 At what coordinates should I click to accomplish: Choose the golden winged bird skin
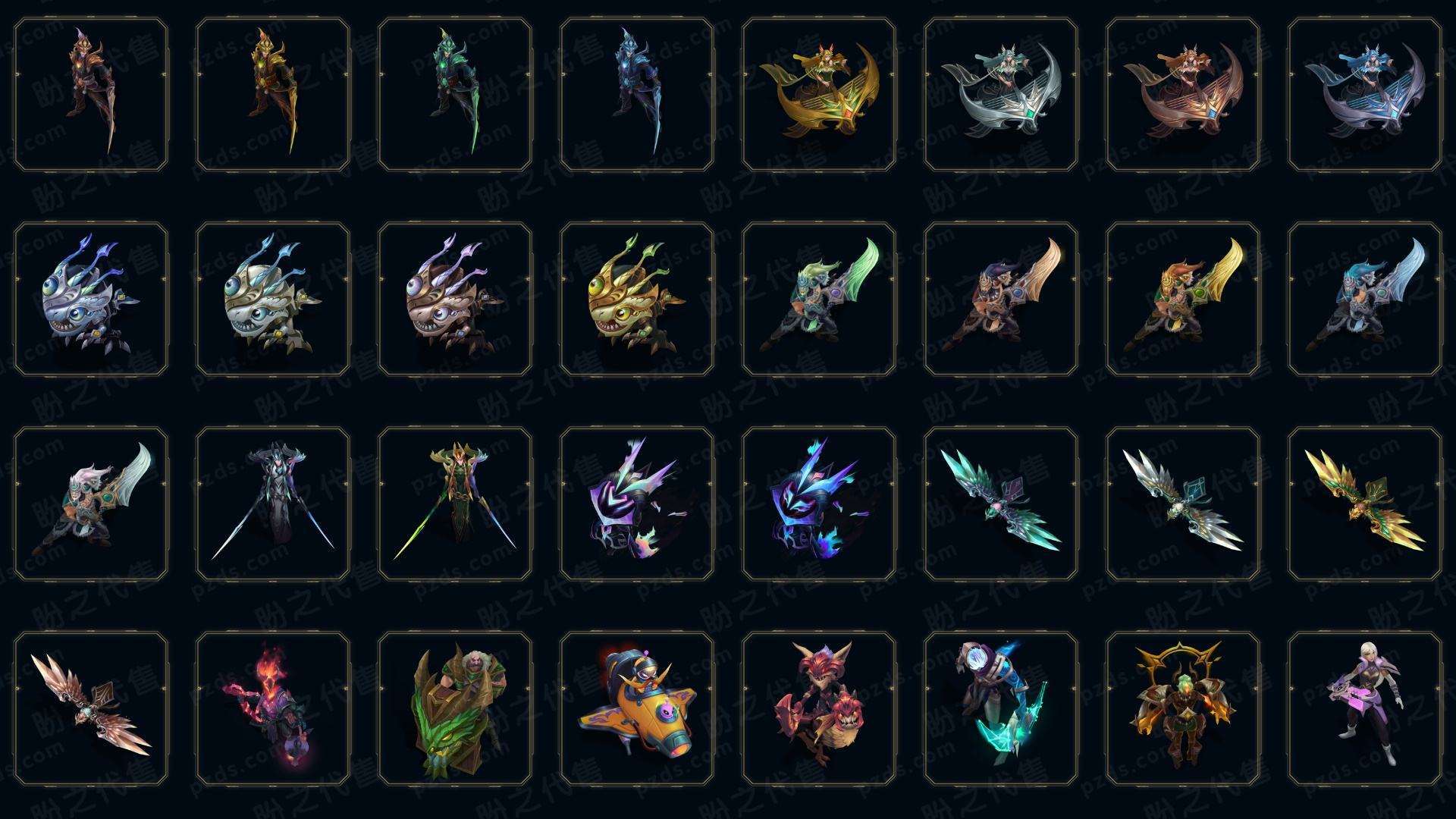click(1365, 504)
